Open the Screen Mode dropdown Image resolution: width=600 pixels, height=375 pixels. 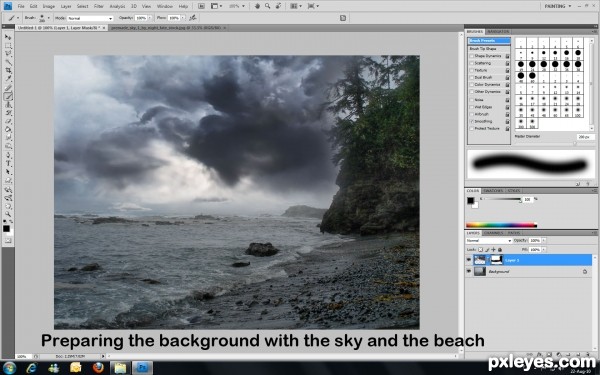click(x=313, y=6)
